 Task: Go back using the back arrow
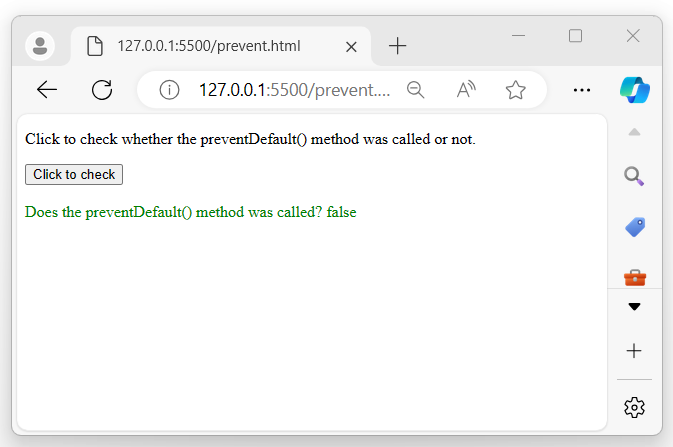[47, 90]
